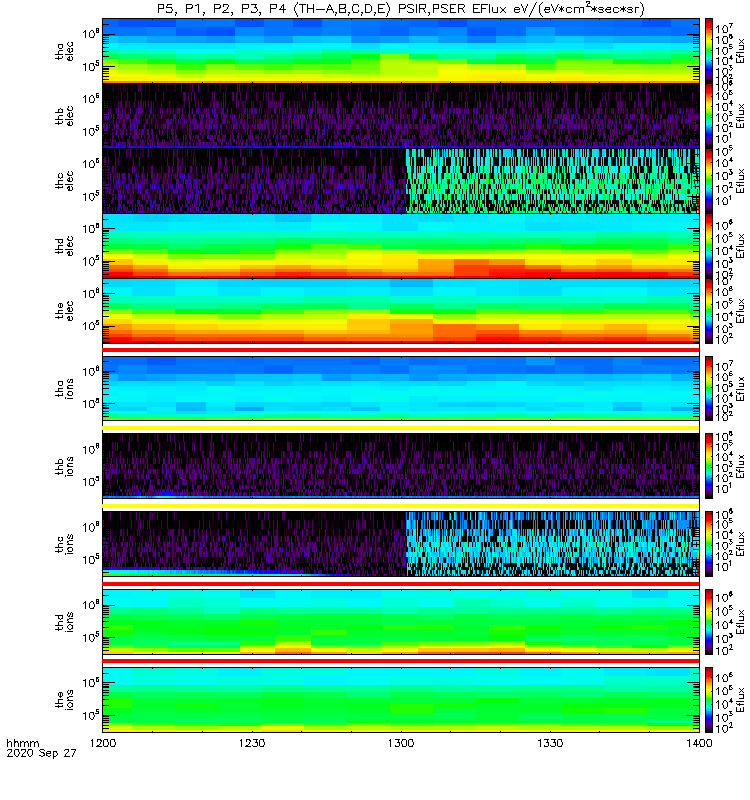Click the thc ions color scale bar
This screenshot has height=800, width=750.
709,544
